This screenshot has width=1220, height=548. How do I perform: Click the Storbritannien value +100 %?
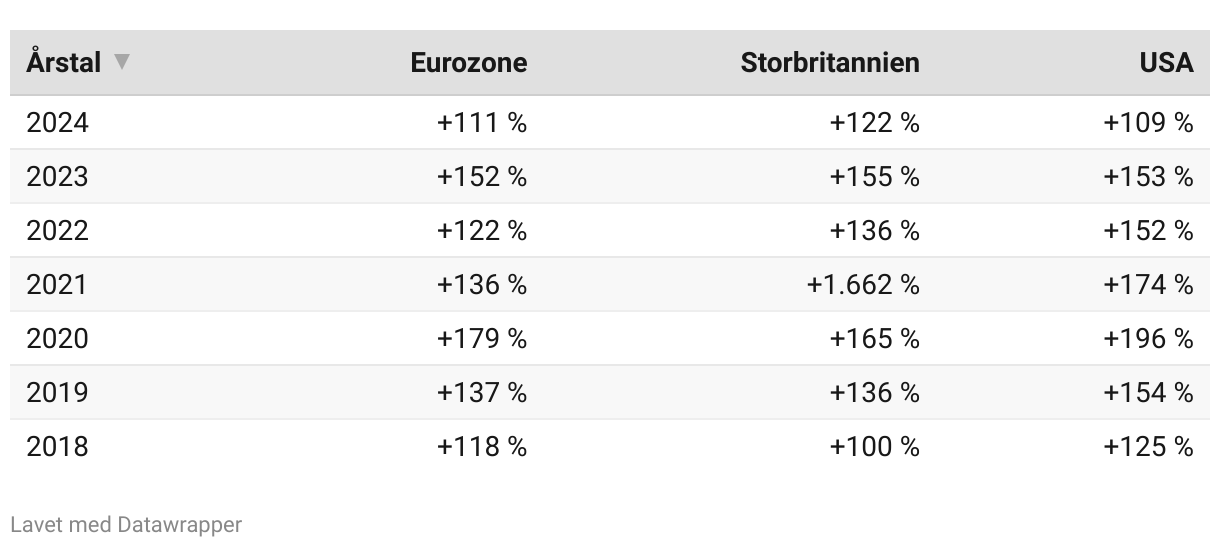pos(874,447)
